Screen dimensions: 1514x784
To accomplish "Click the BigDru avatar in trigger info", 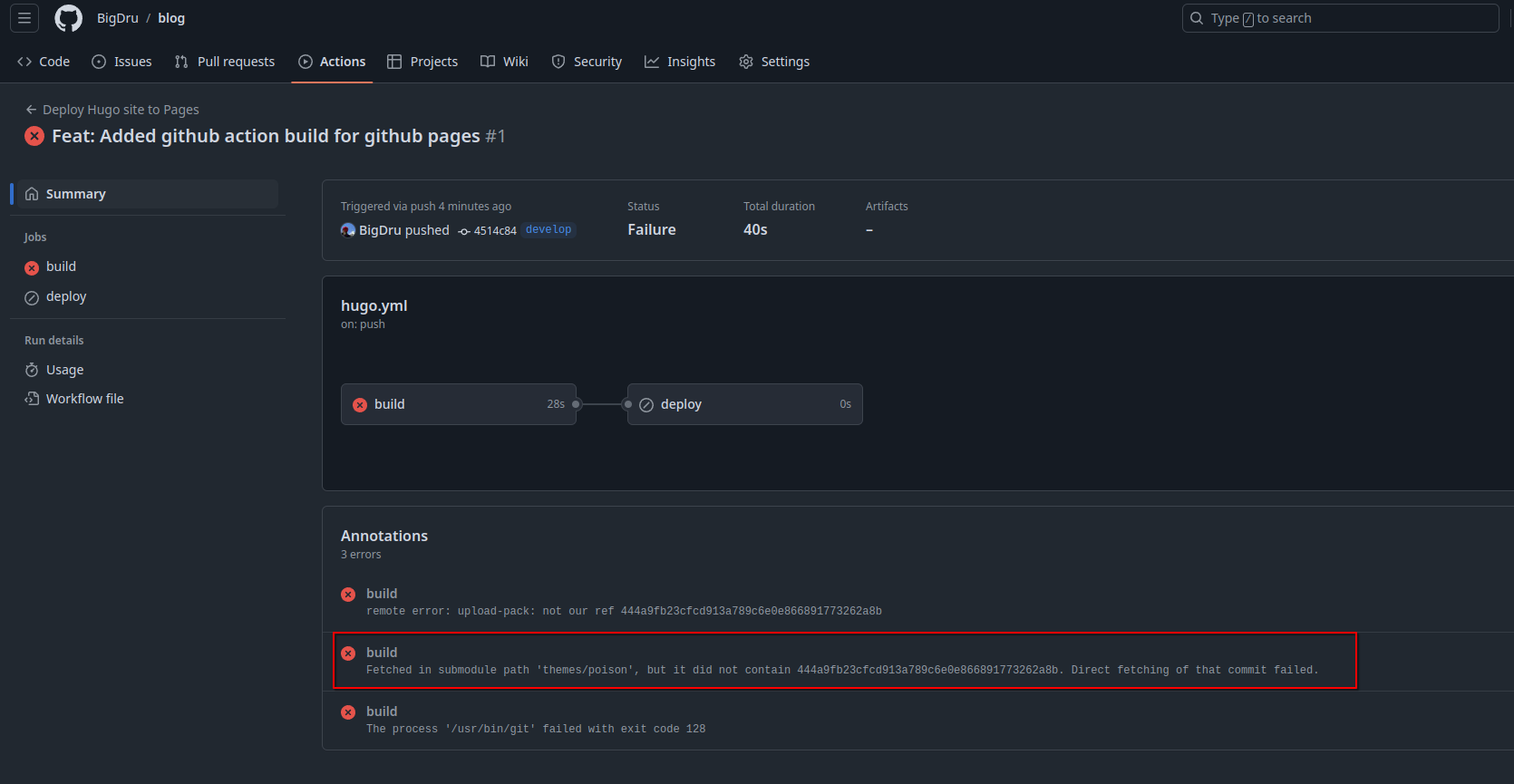I will [x=348, y=230].
